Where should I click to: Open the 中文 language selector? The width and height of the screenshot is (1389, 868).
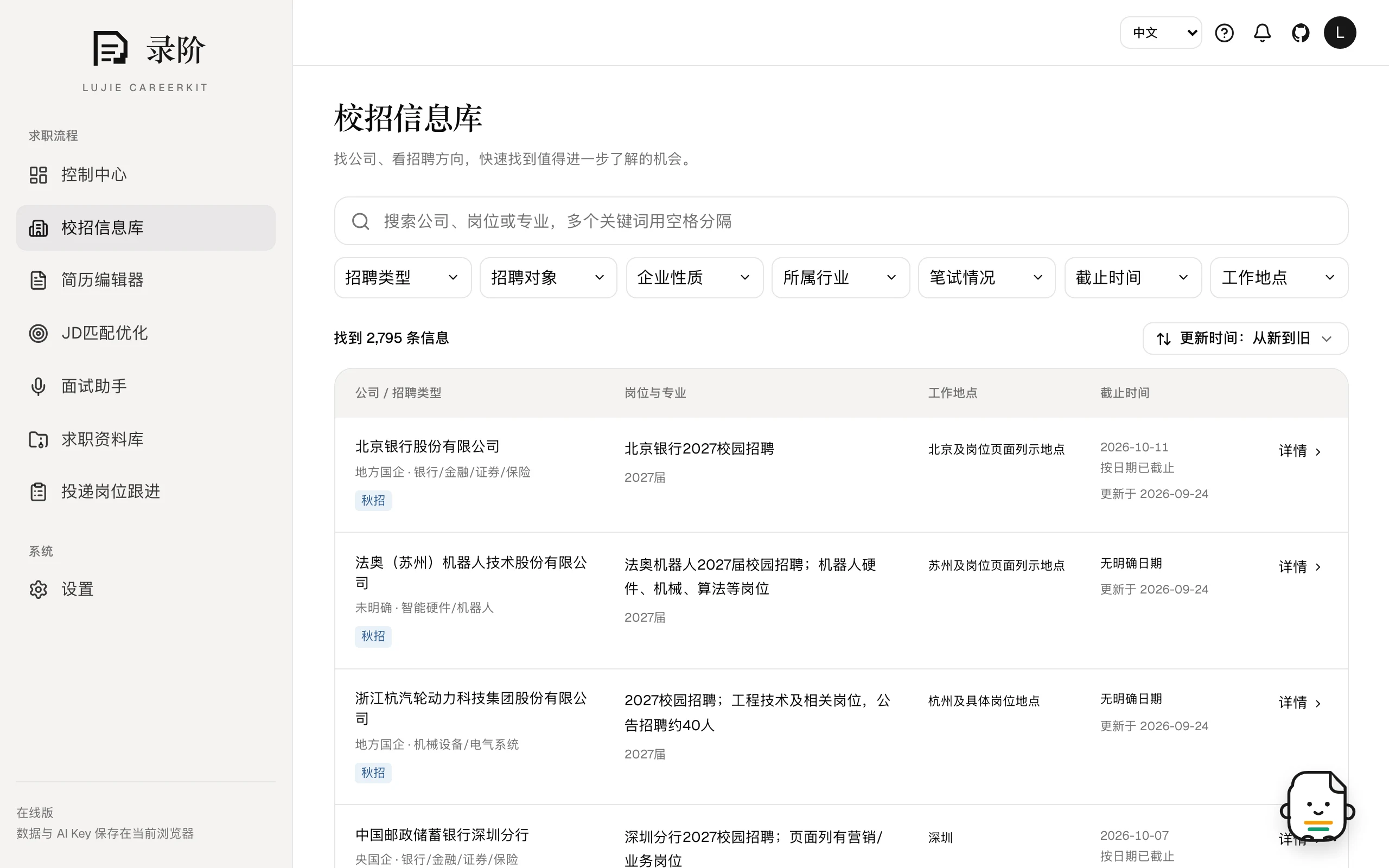(1160, 33)
